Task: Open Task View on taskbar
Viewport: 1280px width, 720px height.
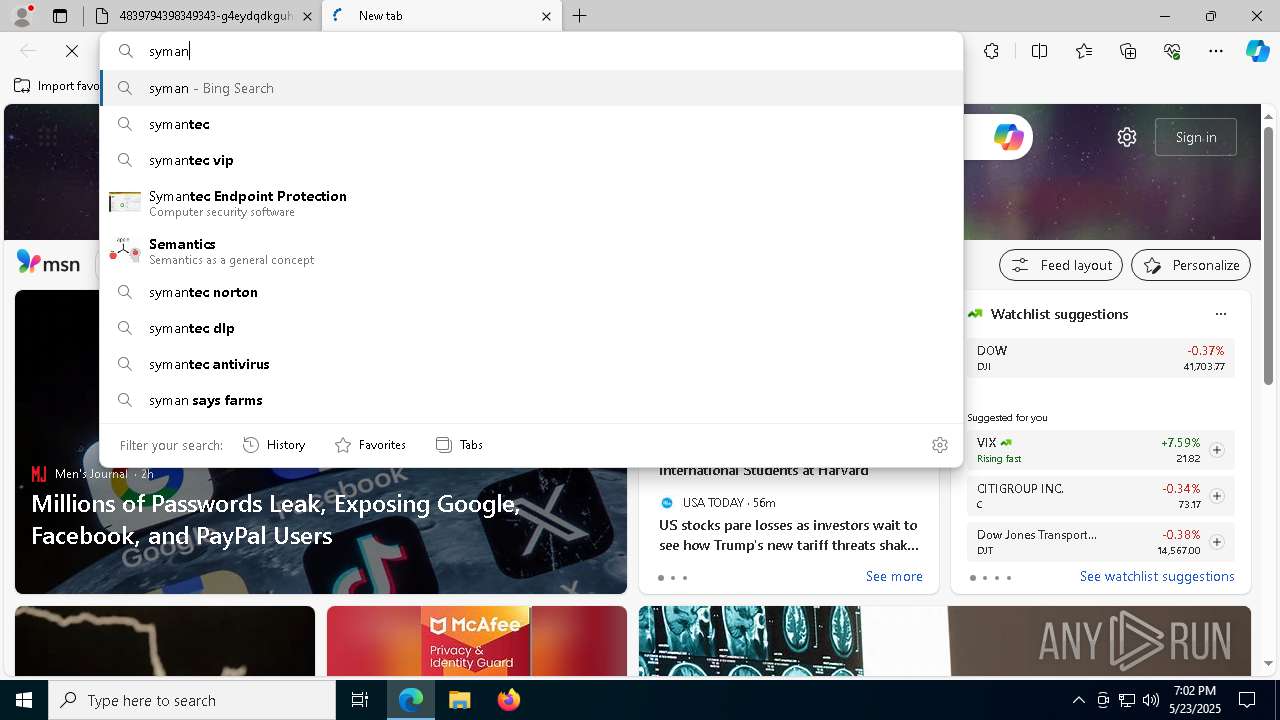Action: 360,700
